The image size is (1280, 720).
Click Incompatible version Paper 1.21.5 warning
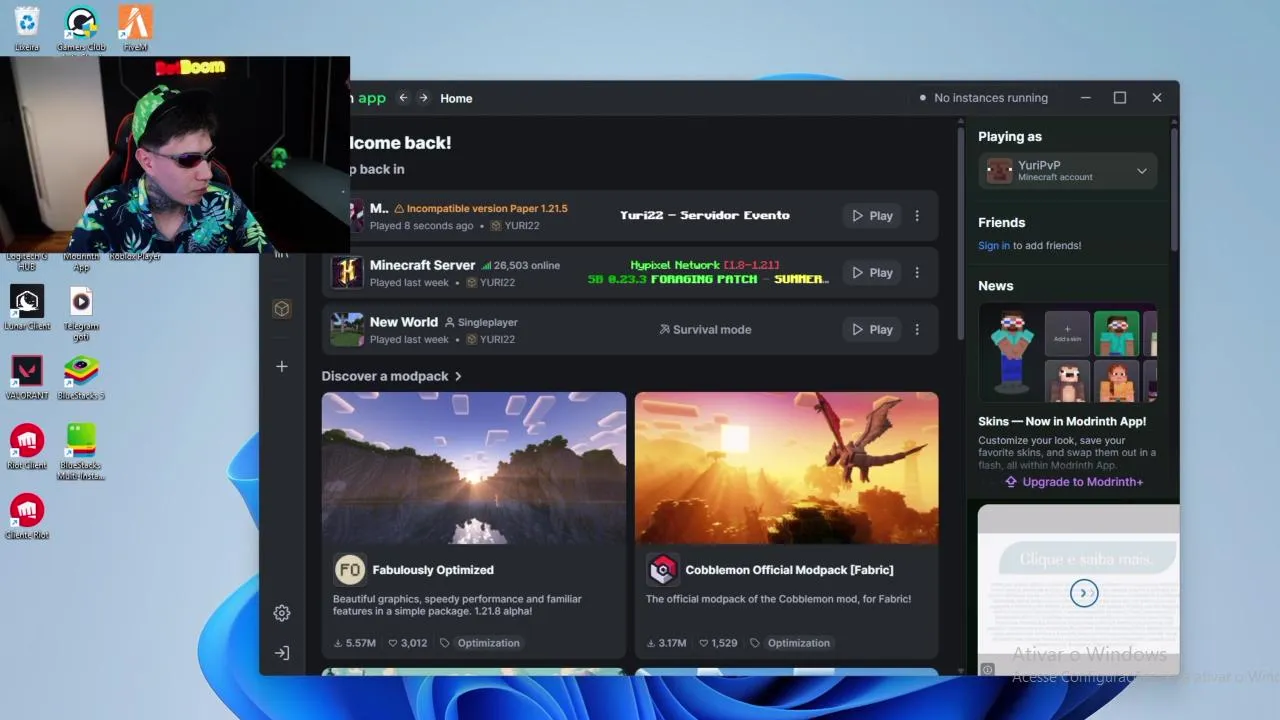[481, 208]
